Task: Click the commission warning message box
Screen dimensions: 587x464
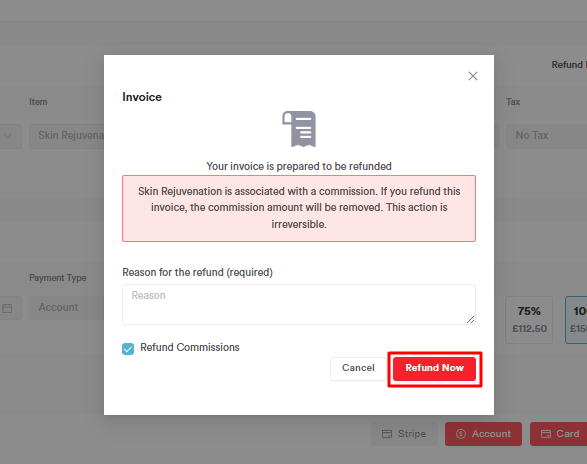Action: click(299, 208)
